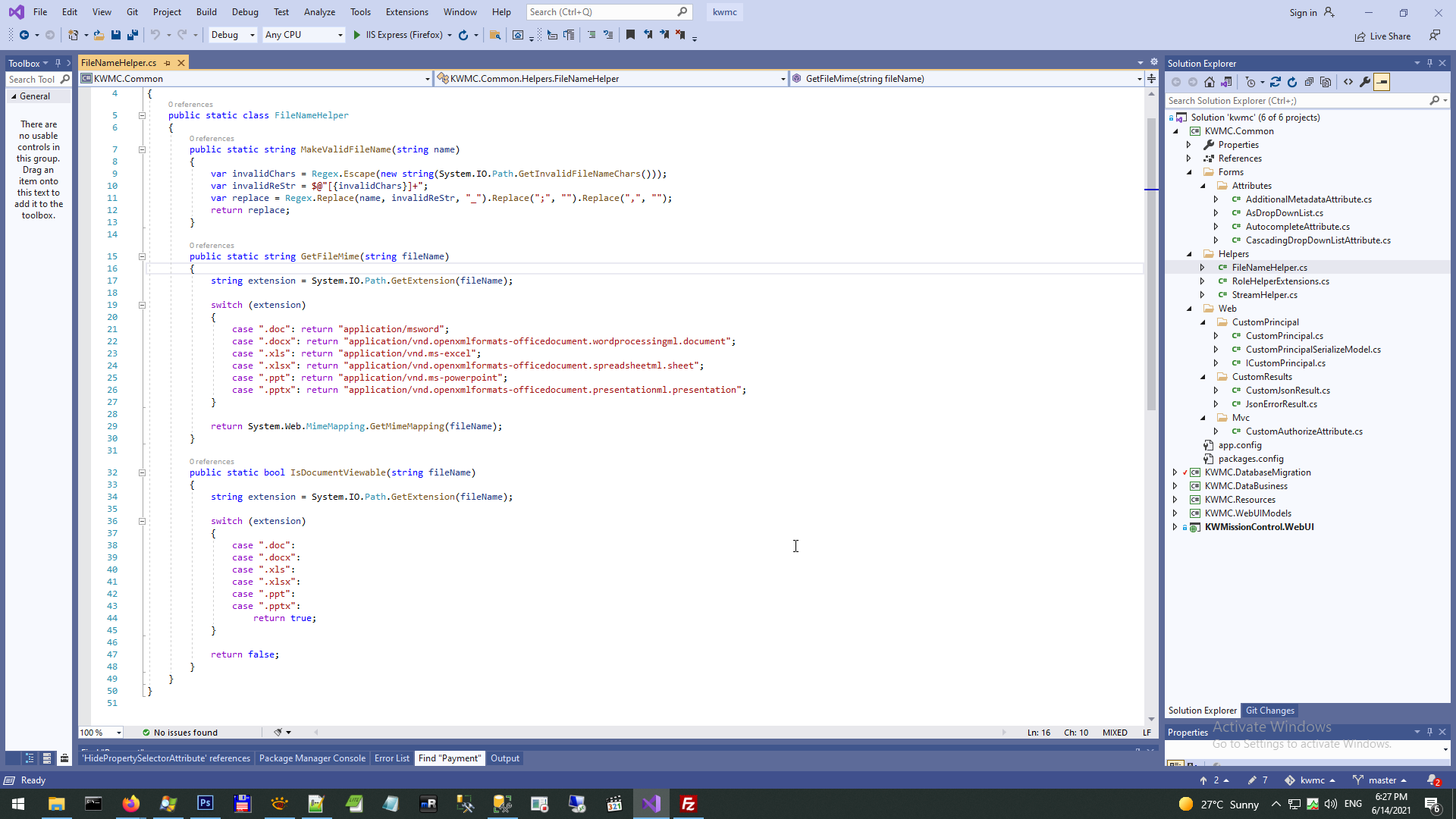Click the Toggle Bookmark icon in toolbar

630,35
